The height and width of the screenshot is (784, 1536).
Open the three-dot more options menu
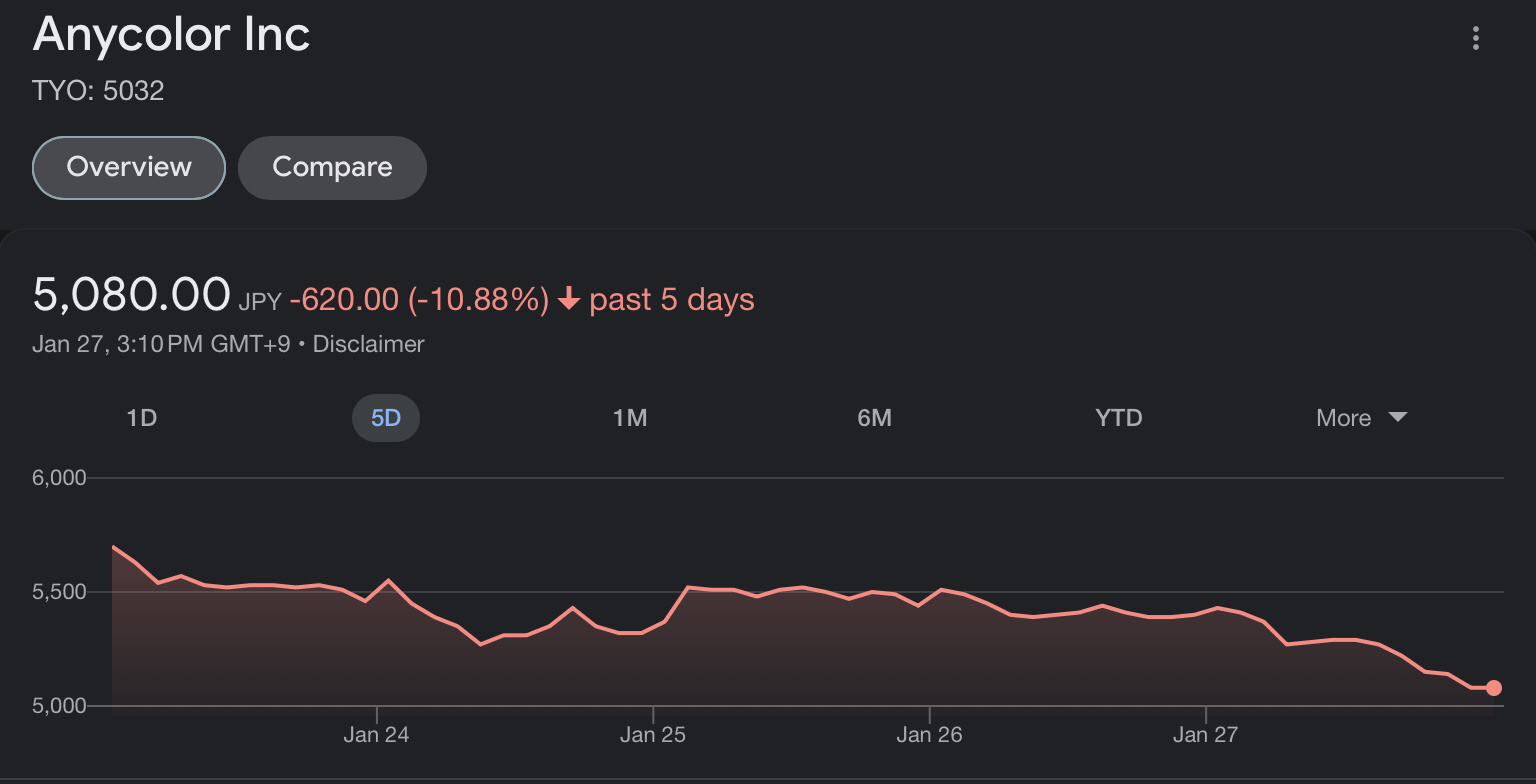(x=1475, y=39)
